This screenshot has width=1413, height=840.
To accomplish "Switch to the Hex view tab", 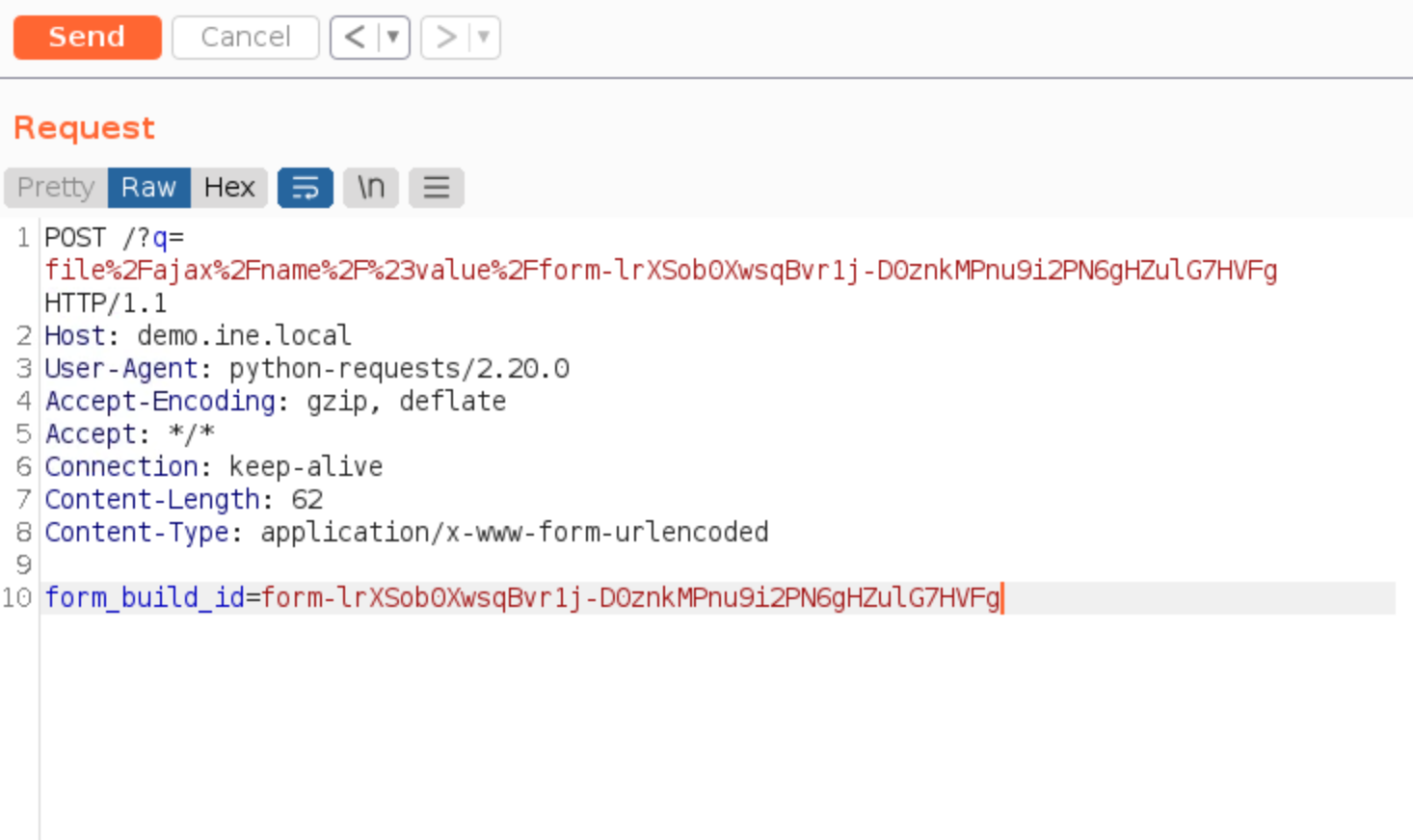I will click(x=229, y=187).
